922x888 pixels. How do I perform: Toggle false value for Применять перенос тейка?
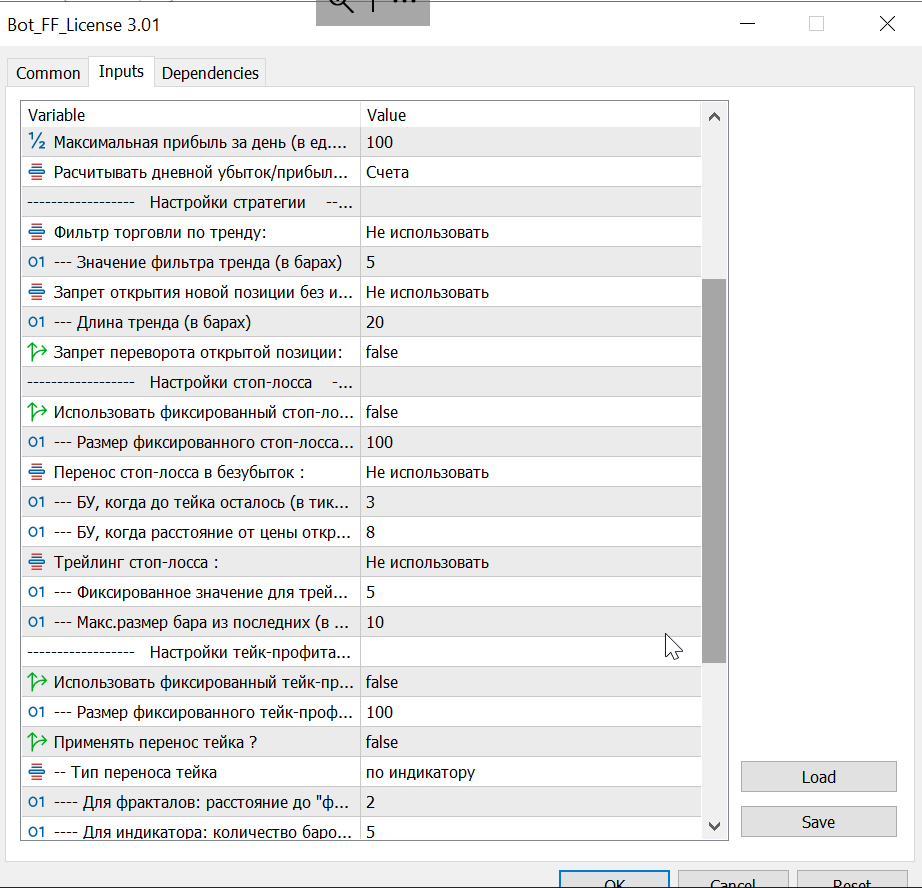coord(530,742)
